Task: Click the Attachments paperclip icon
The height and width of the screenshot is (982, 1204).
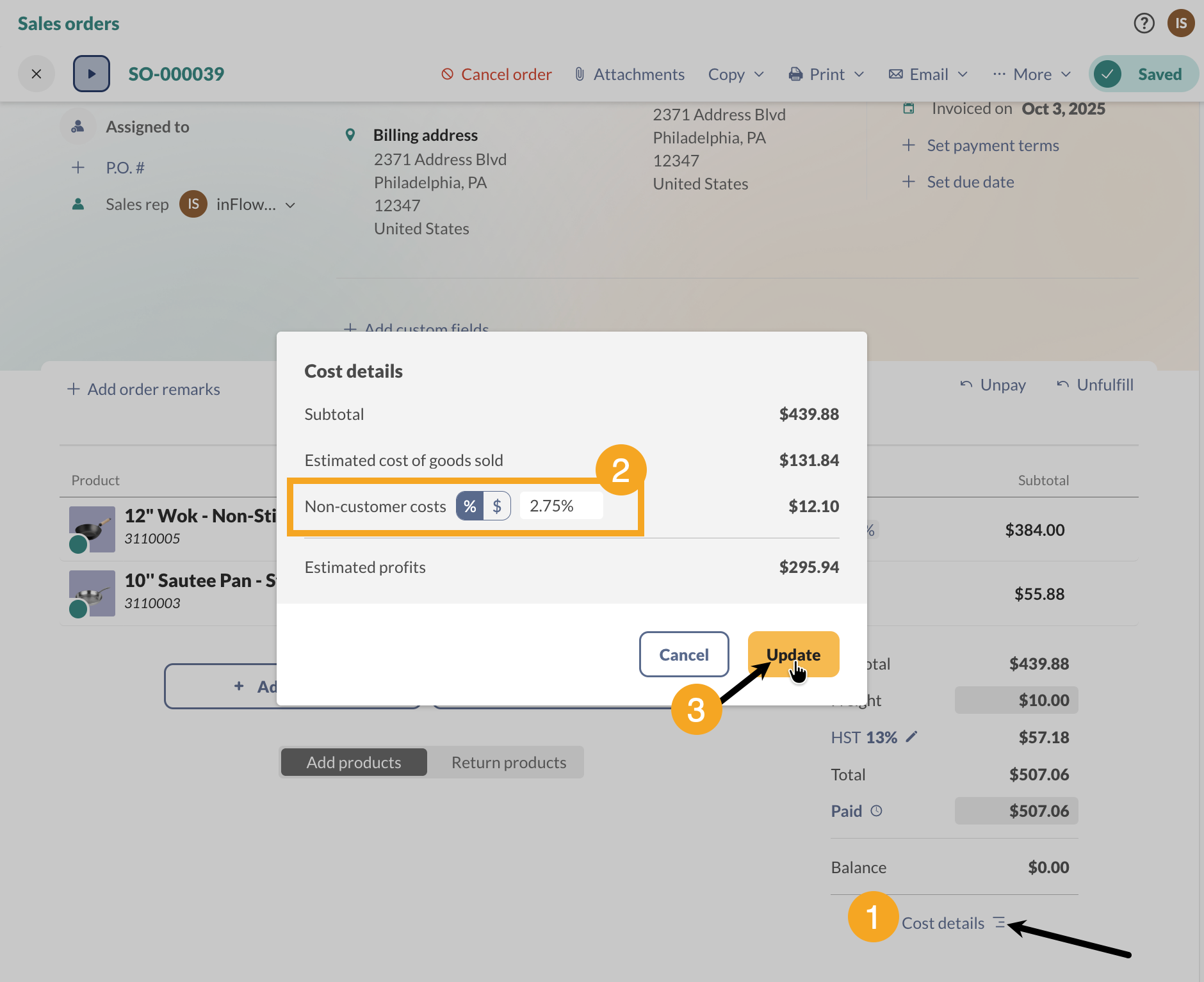Action: tap(578, 74)
